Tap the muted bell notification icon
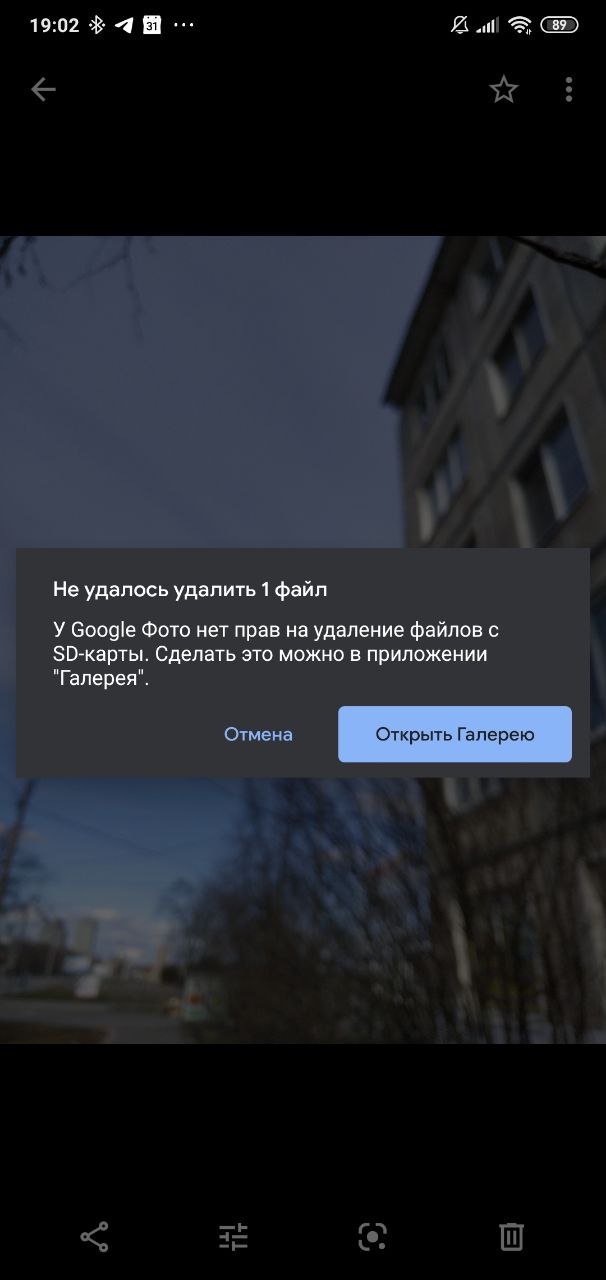Screen dimensions: 606x1280 [x=459, y=25]
